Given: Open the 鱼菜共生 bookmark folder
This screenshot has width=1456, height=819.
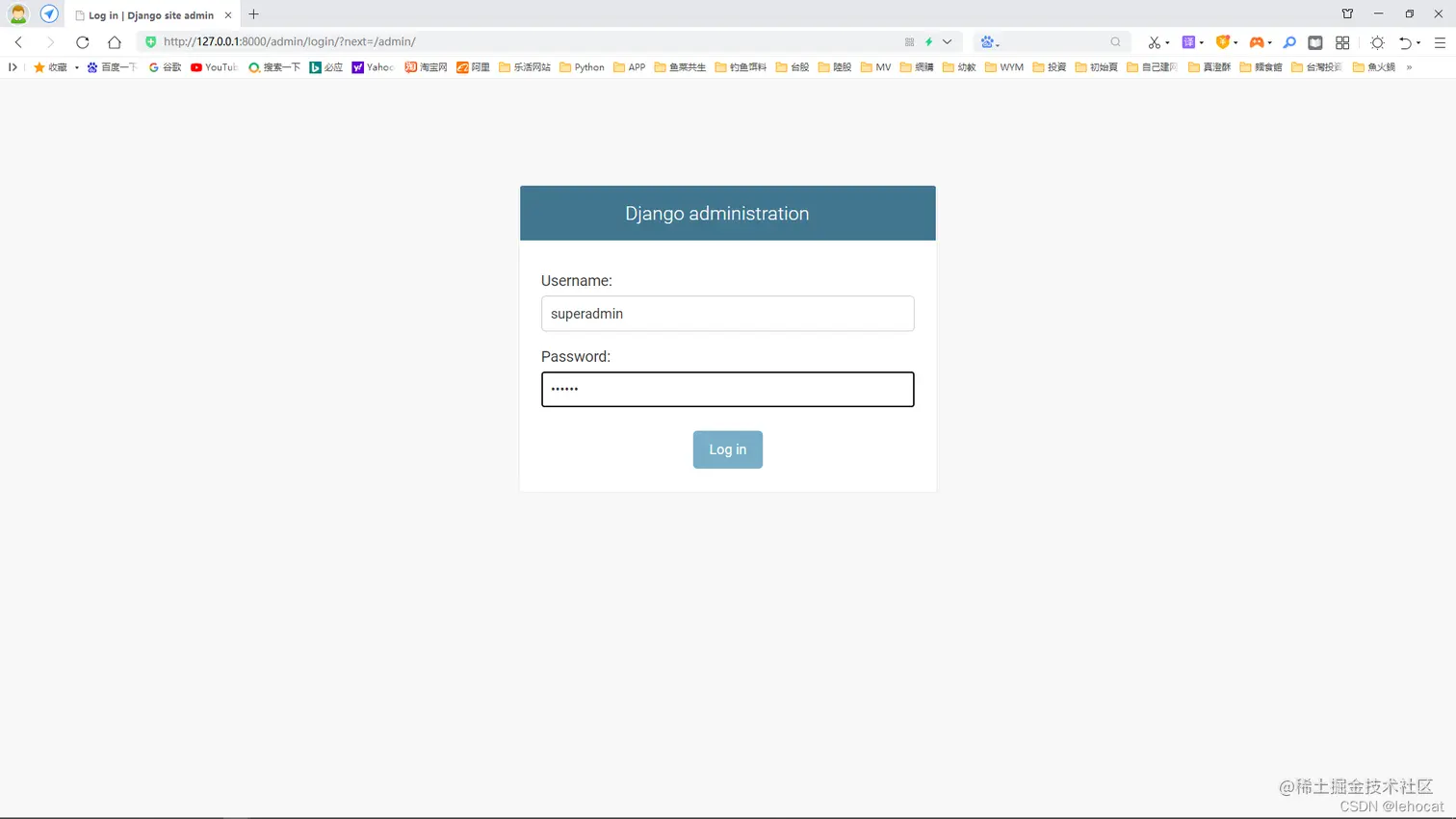Looking at the screenshot, I should point(681,67).
